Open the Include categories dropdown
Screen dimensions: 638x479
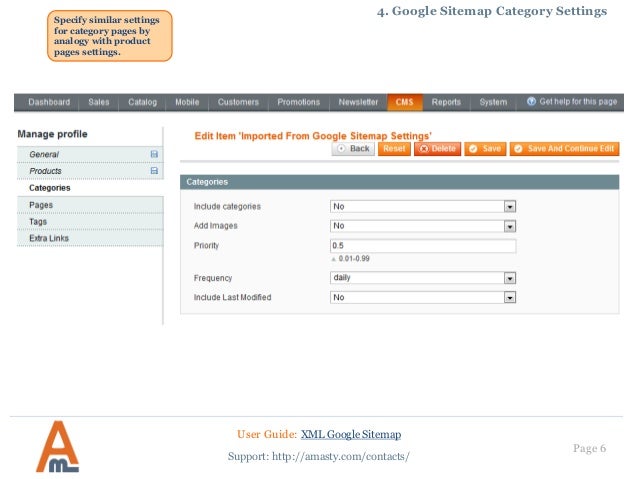423,206
